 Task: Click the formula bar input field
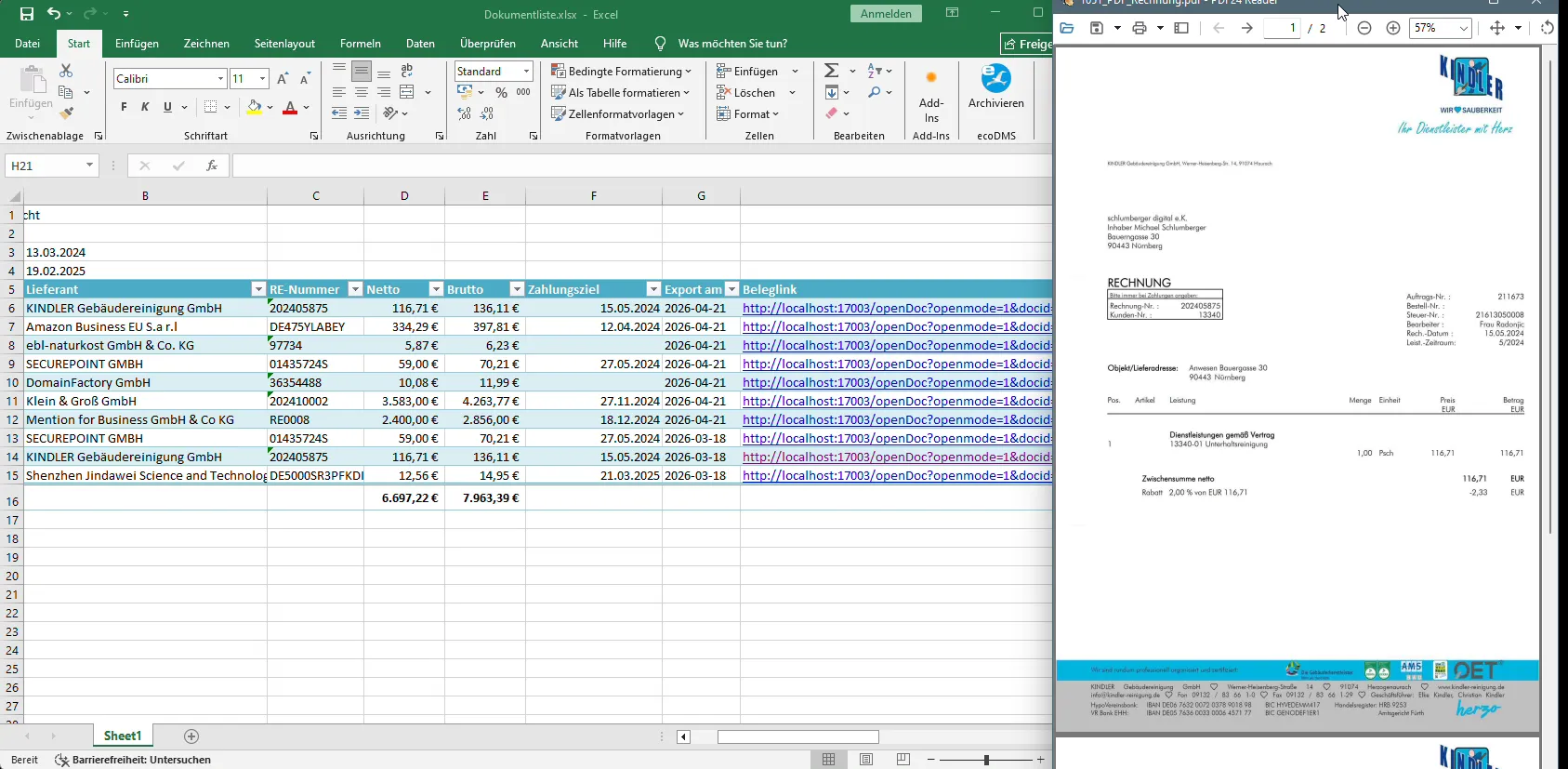(x=641, y=166)
